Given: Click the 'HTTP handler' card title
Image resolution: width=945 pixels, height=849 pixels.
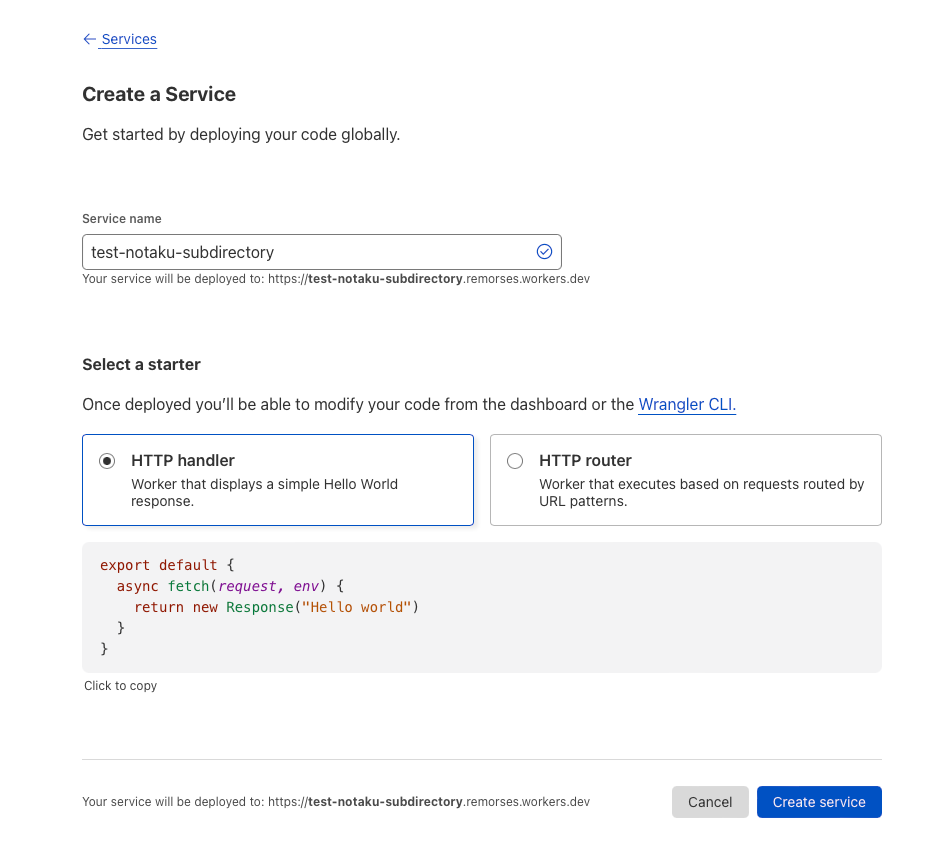Looking at the screenshot, I should (x=183, y=460).
